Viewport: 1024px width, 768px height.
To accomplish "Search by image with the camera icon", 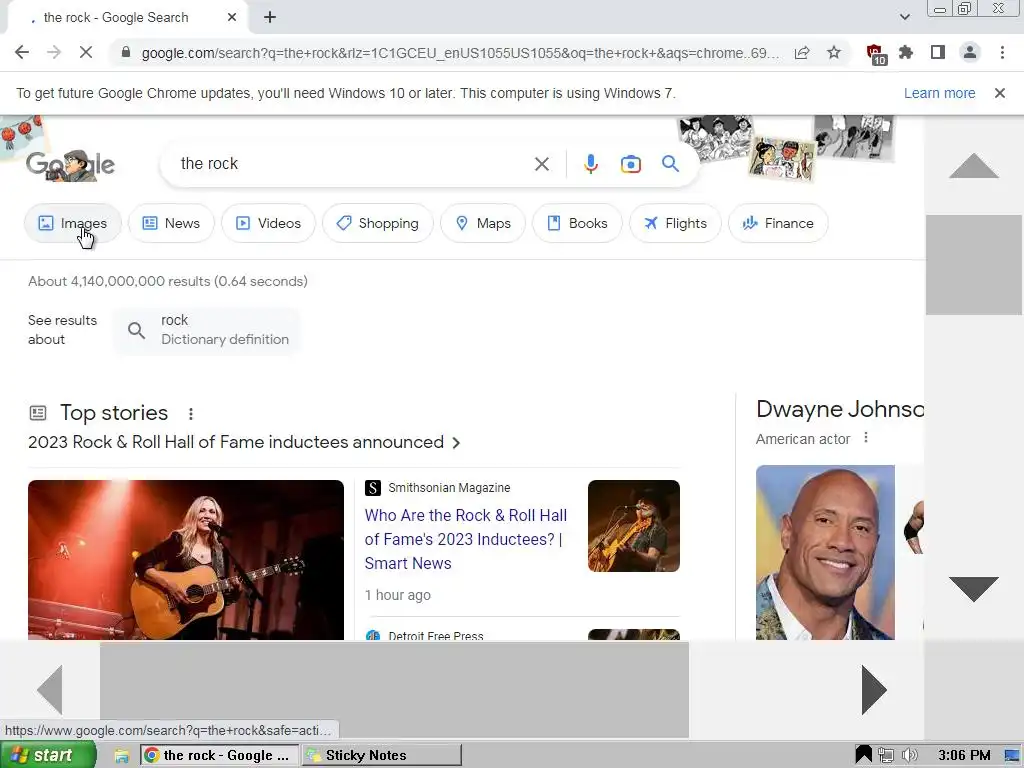I will (630, 164).
